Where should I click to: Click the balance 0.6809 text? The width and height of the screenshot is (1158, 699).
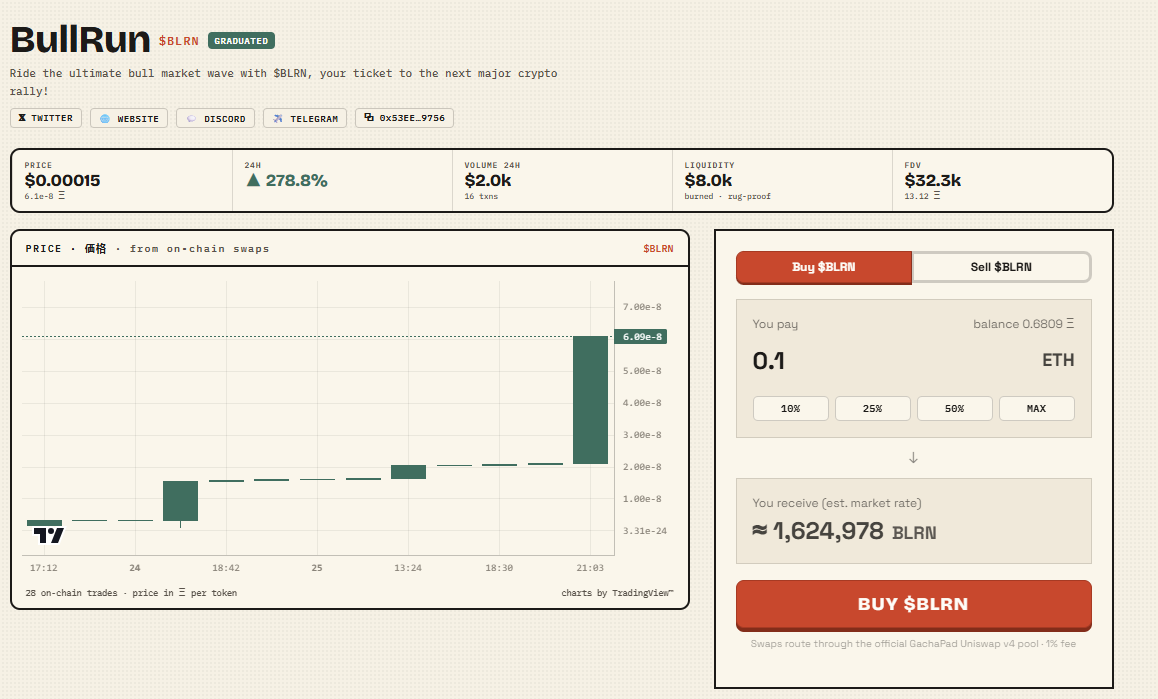tap(1024, 324)
